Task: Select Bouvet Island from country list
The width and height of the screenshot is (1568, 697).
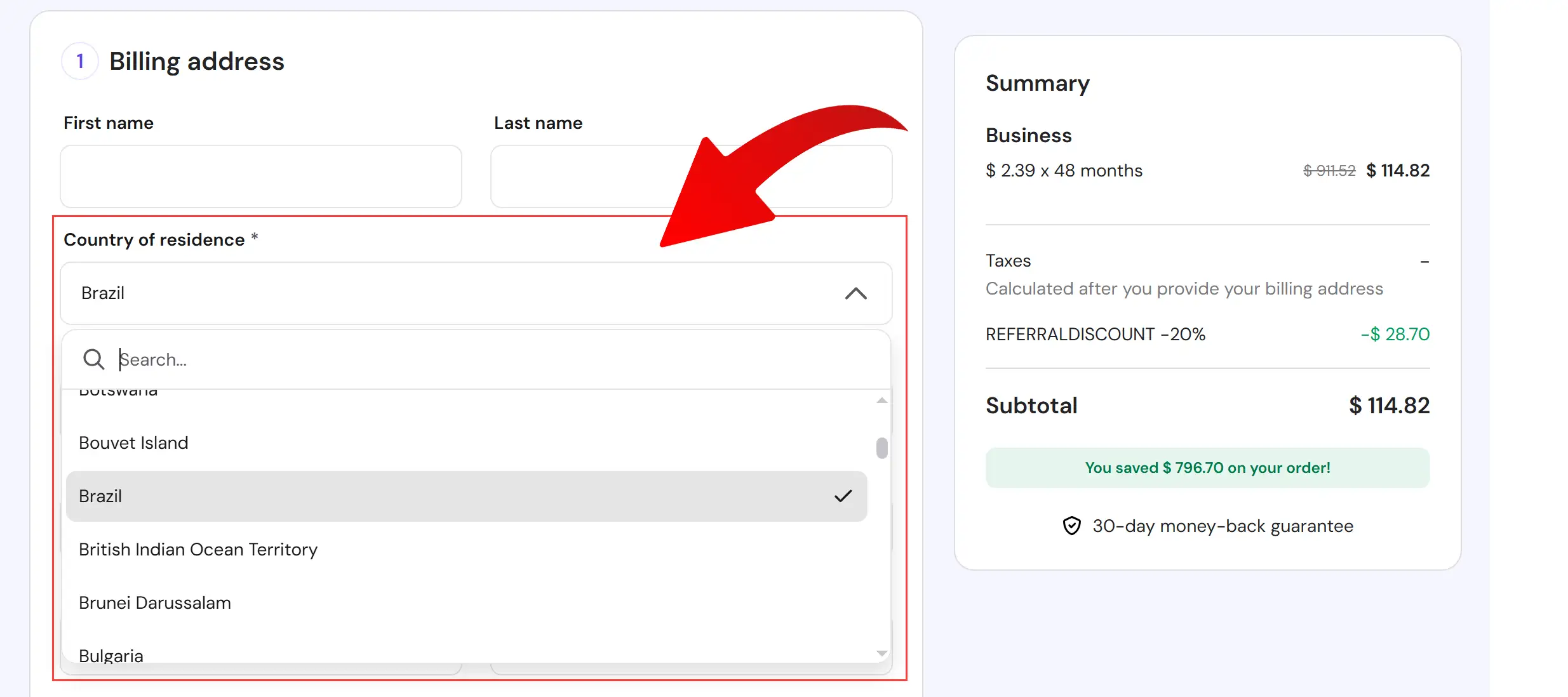Action: tap(133, 442)
